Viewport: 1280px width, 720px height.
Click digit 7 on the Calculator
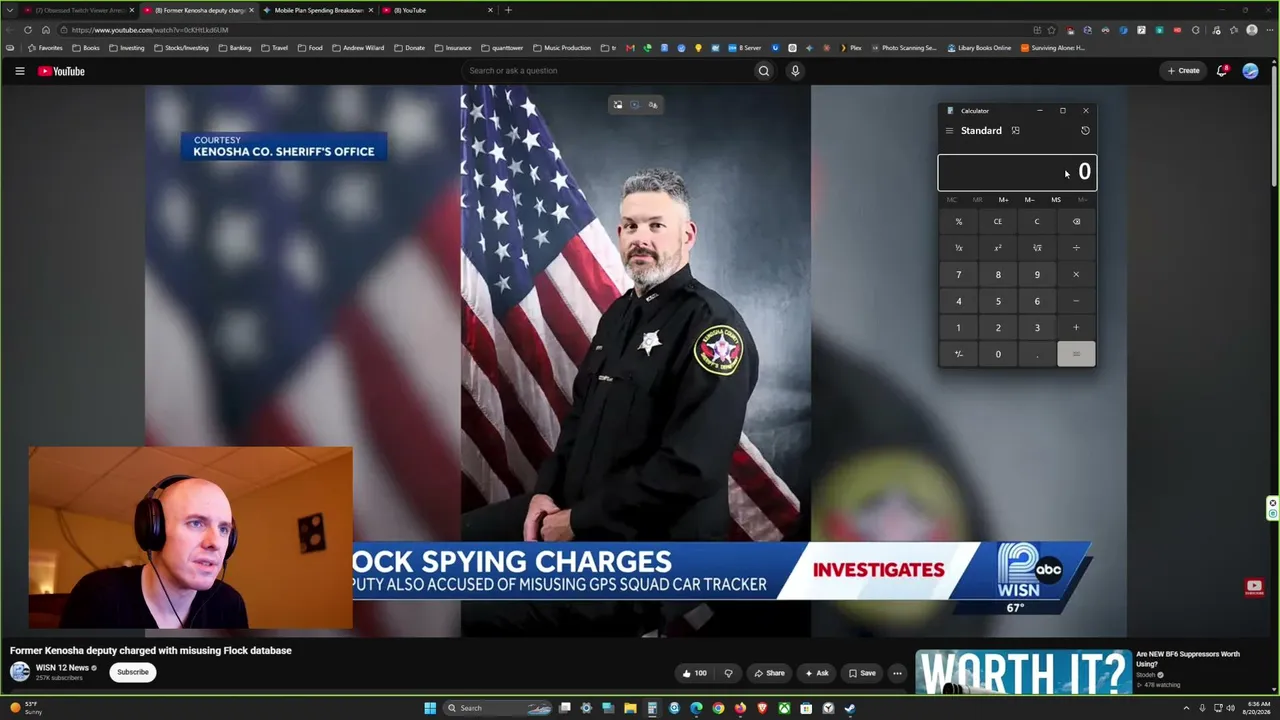[958, 275]
